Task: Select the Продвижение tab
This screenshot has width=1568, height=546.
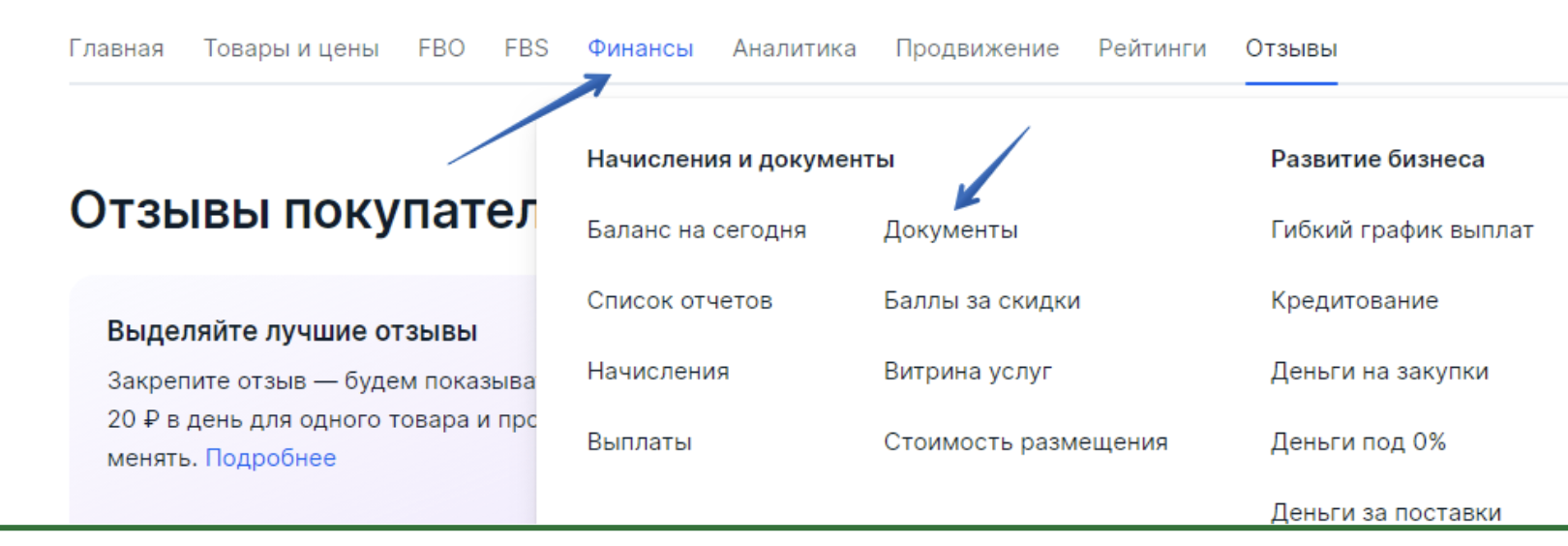Action: 977,48
